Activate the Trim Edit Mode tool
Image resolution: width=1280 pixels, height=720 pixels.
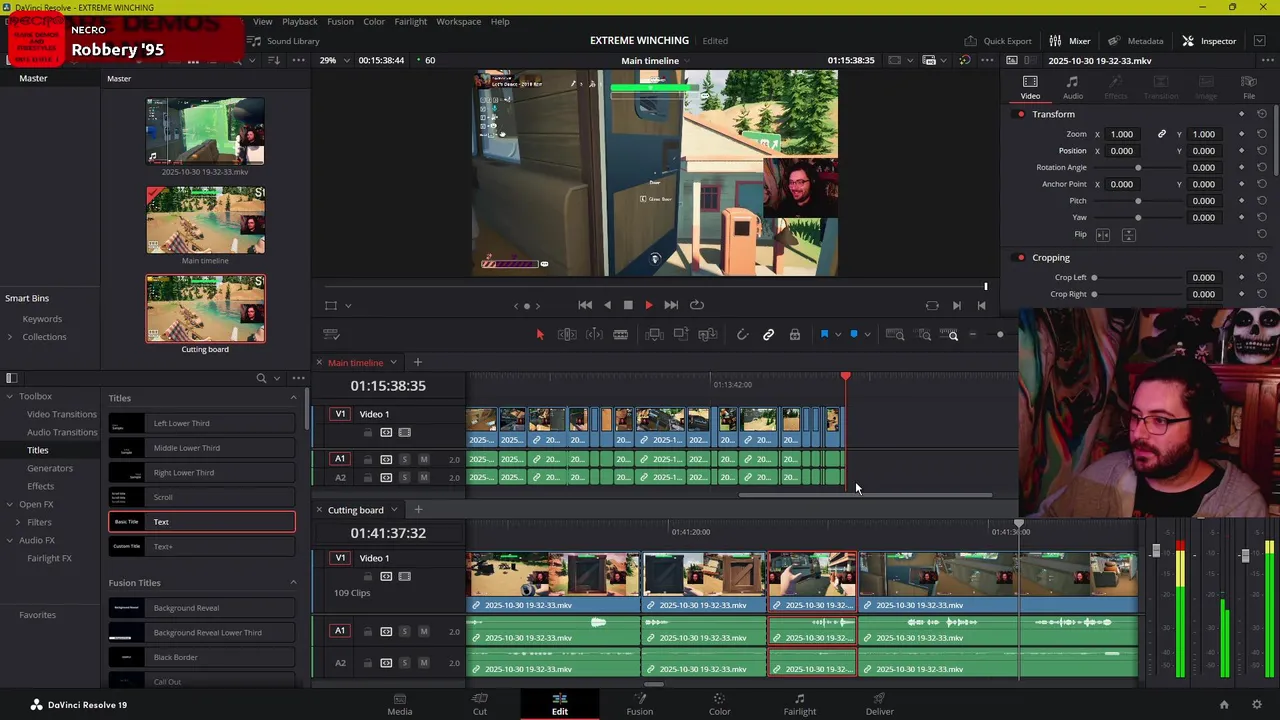click(x=567, y=335)
